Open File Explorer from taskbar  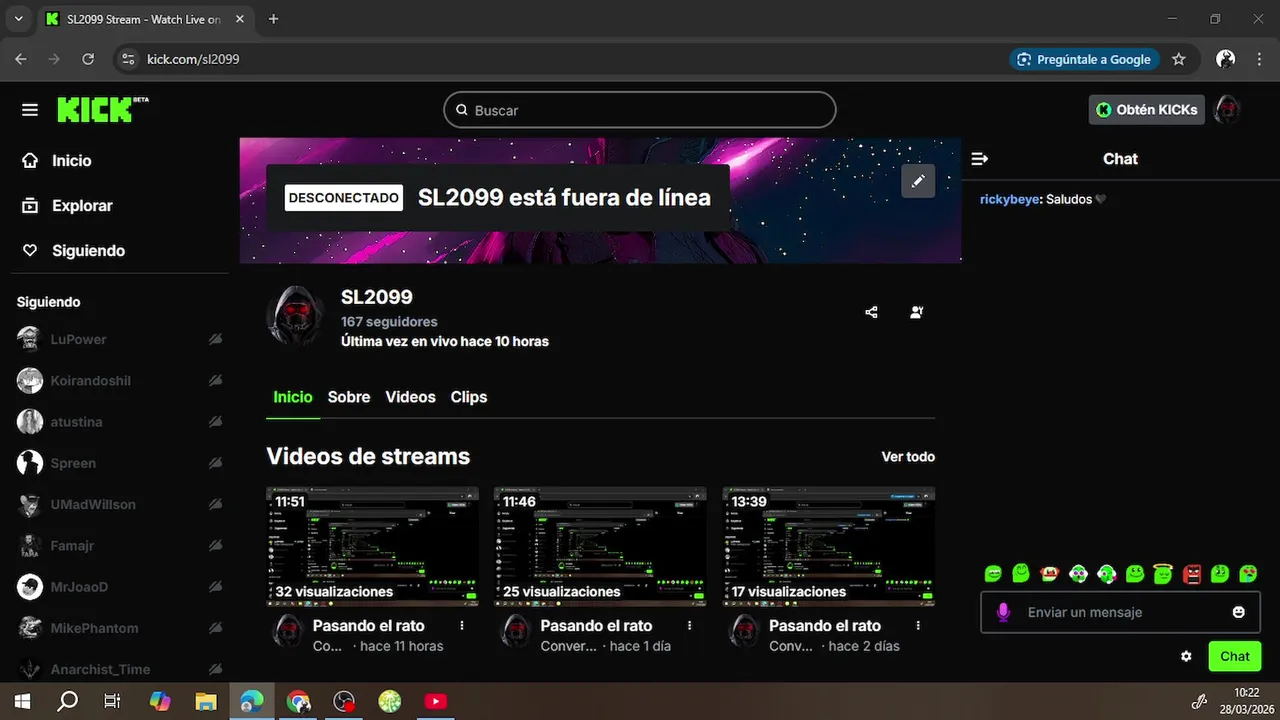point(205,701)
